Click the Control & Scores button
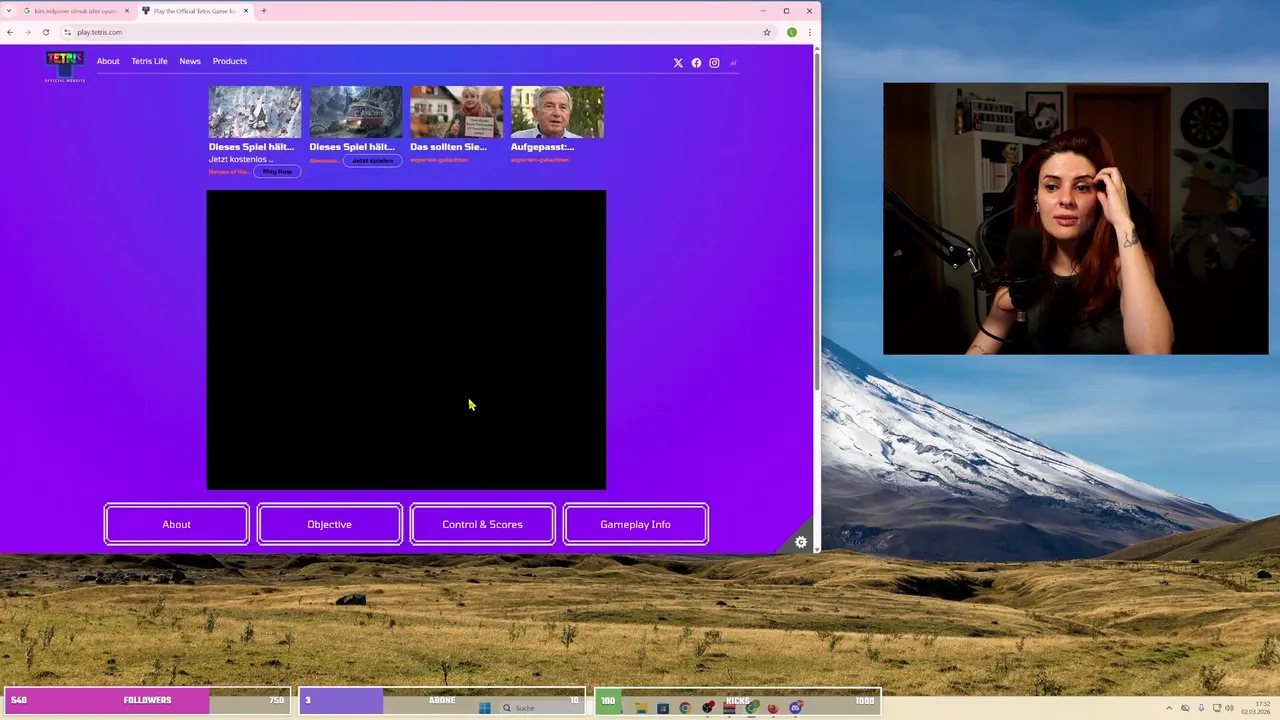 pyautogui.click(x=482, y=524)
